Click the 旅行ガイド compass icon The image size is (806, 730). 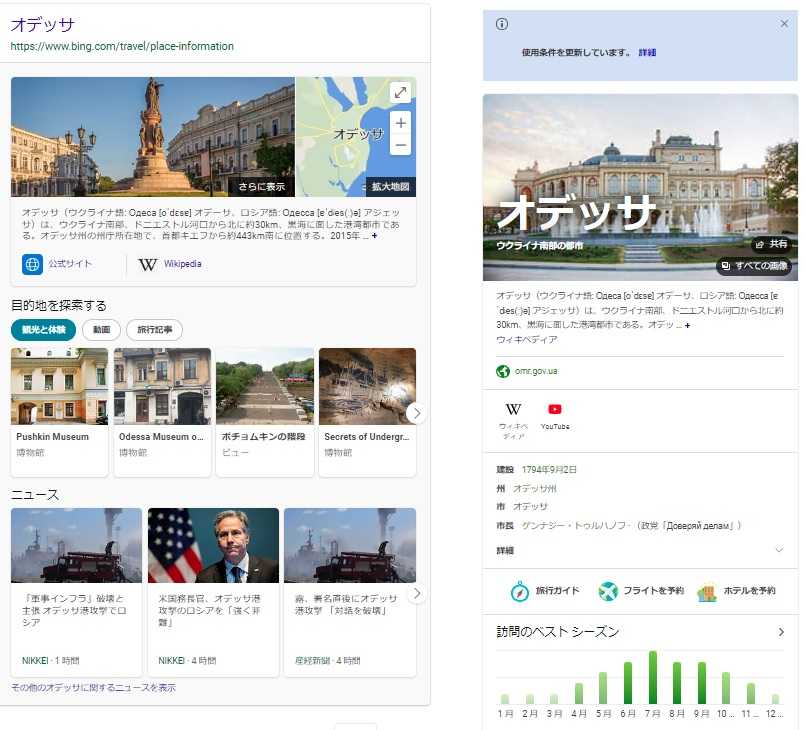[519, 591]
